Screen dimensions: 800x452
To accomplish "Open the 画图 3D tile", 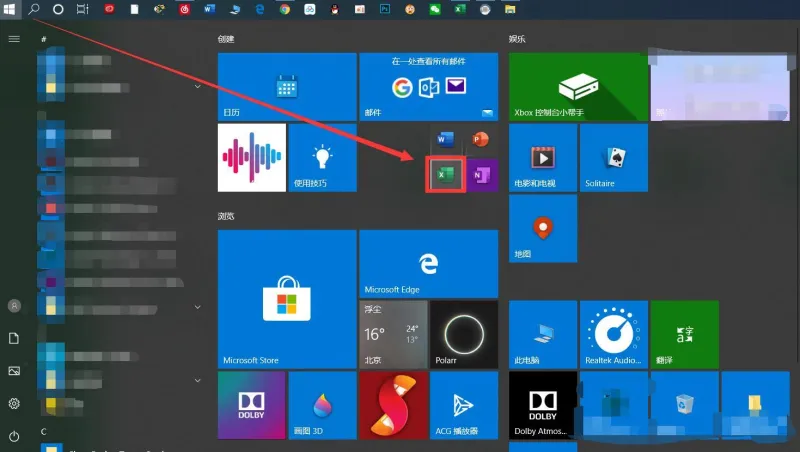I will 322,405.
